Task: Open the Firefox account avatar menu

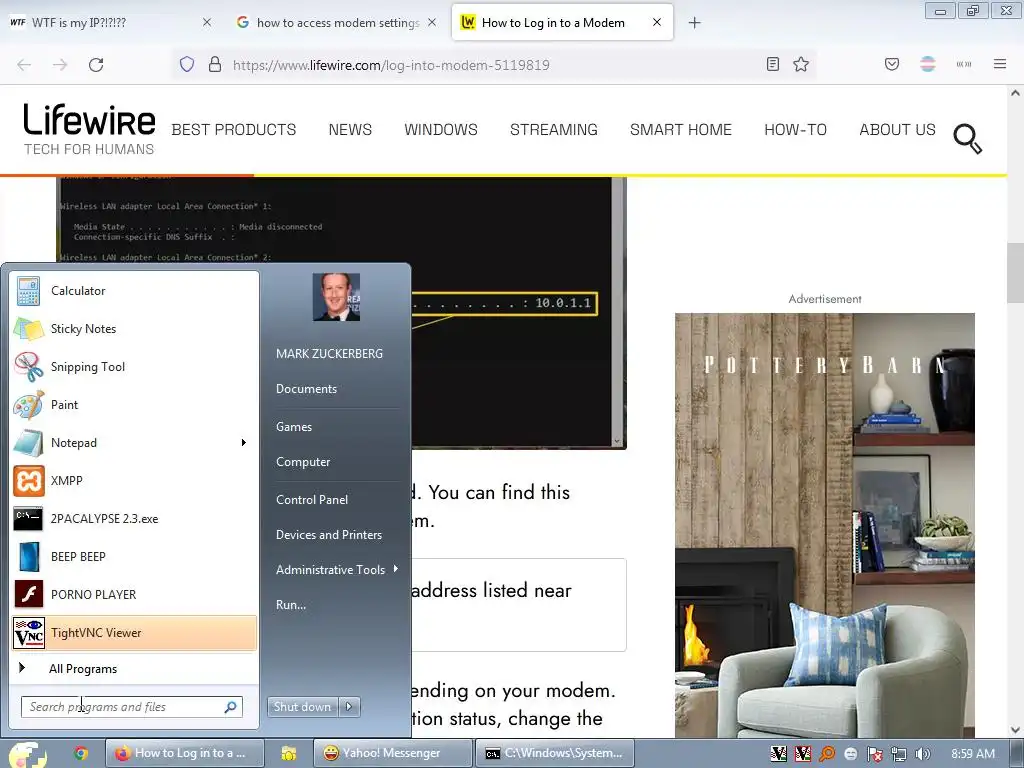Action: pos(928,64)
